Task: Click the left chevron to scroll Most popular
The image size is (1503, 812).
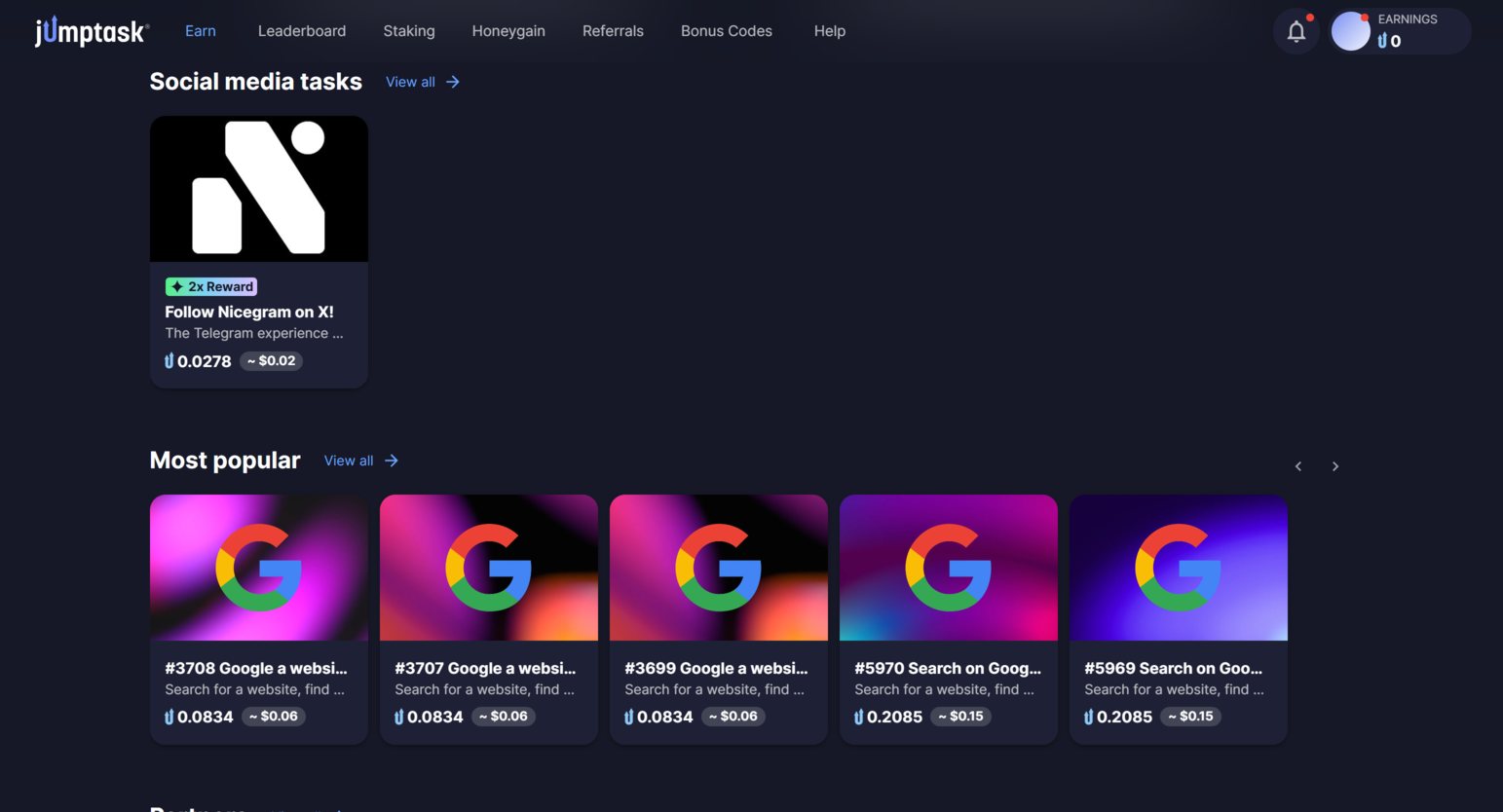Action: [1297, 465]
